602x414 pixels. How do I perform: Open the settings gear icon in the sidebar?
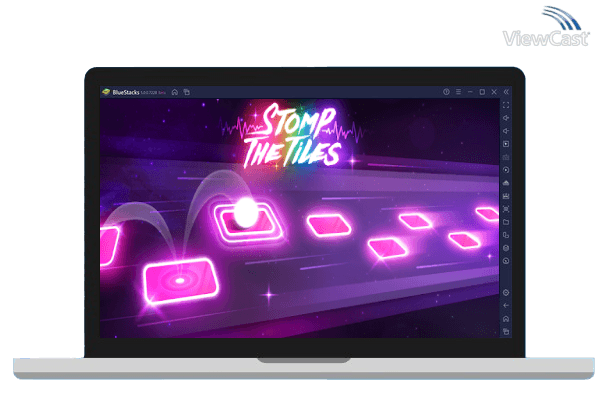click(x=506, y=293)
